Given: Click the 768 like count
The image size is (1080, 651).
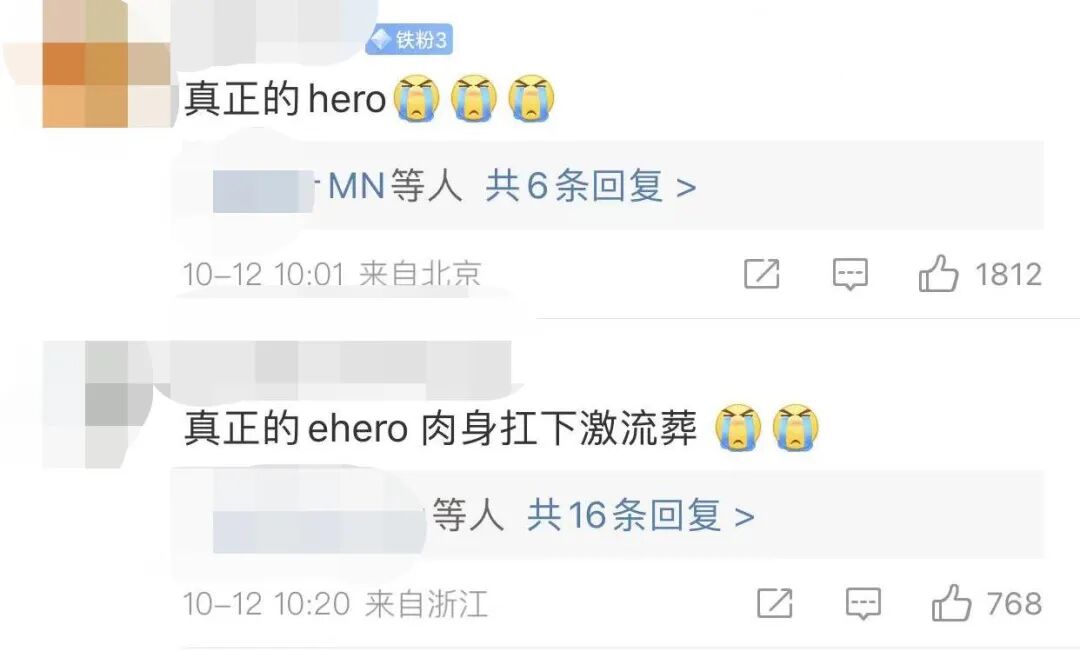Looking at the screenshot, I should (1015, 603).
